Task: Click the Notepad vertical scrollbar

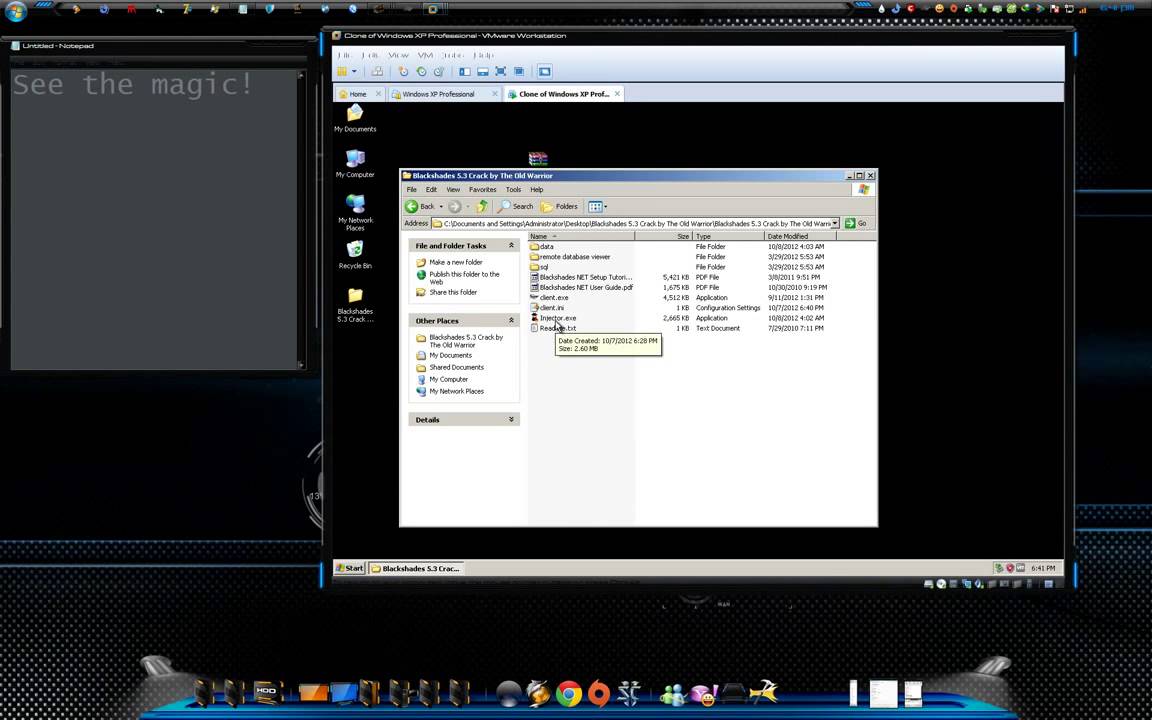Action: (x=301, y=219)
